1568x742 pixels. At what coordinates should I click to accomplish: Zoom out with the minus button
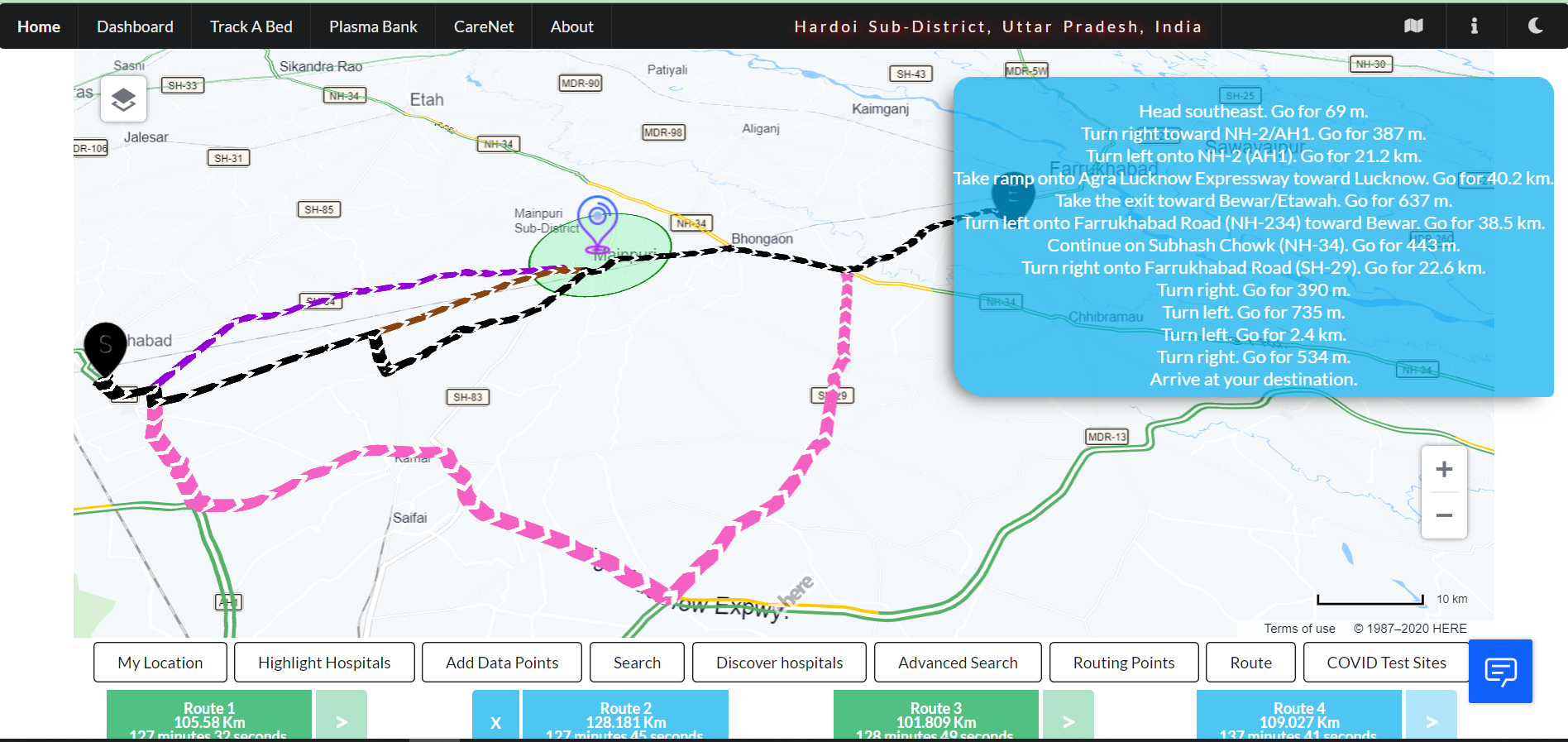point(1444,515)
